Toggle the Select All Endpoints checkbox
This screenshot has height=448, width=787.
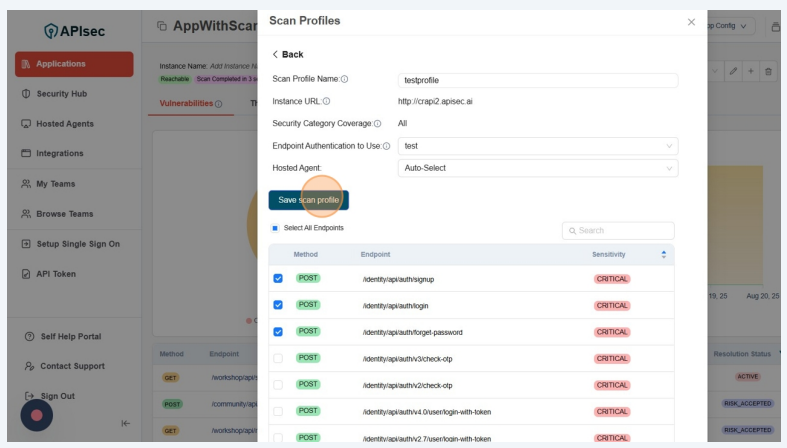click(276, 228)
